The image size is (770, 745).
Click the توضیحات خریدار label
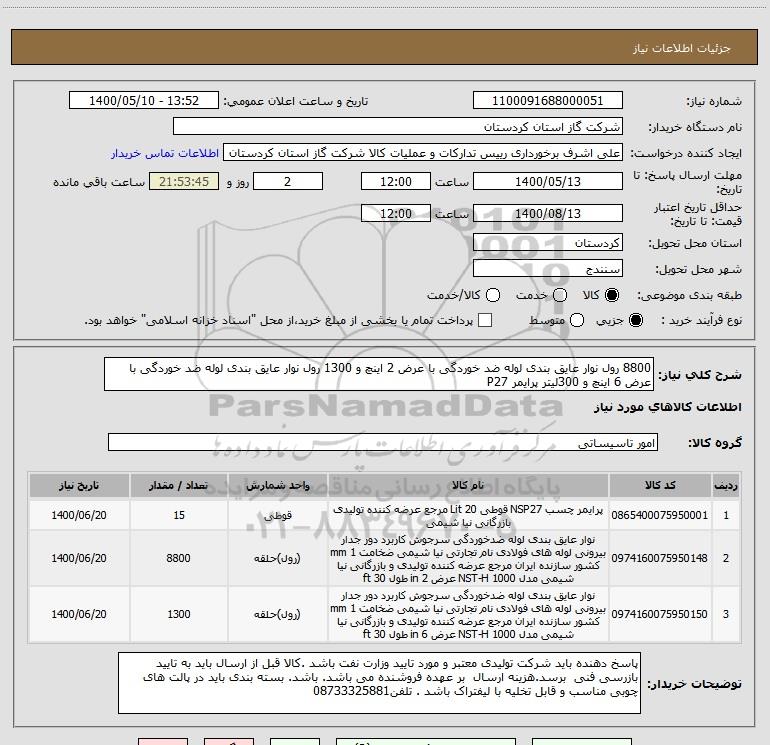click(694, 684)
